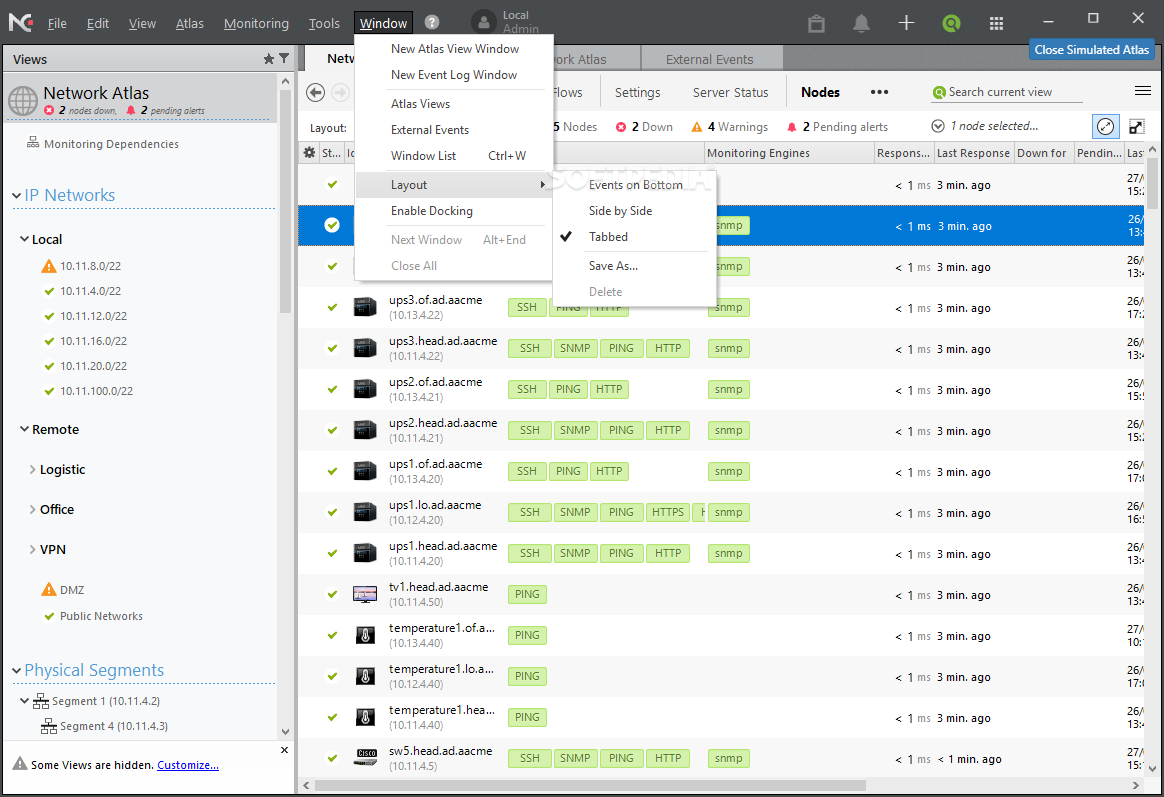Open the Monitoring menu
1164x797 pixels.
(x=256, y=24)
